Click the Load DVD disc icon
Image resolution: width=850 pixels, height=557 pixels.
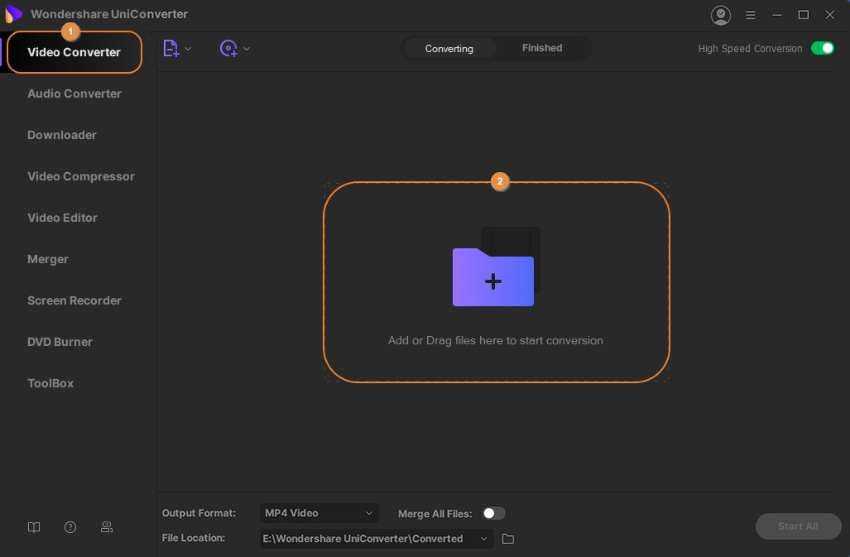click(228, 48)
